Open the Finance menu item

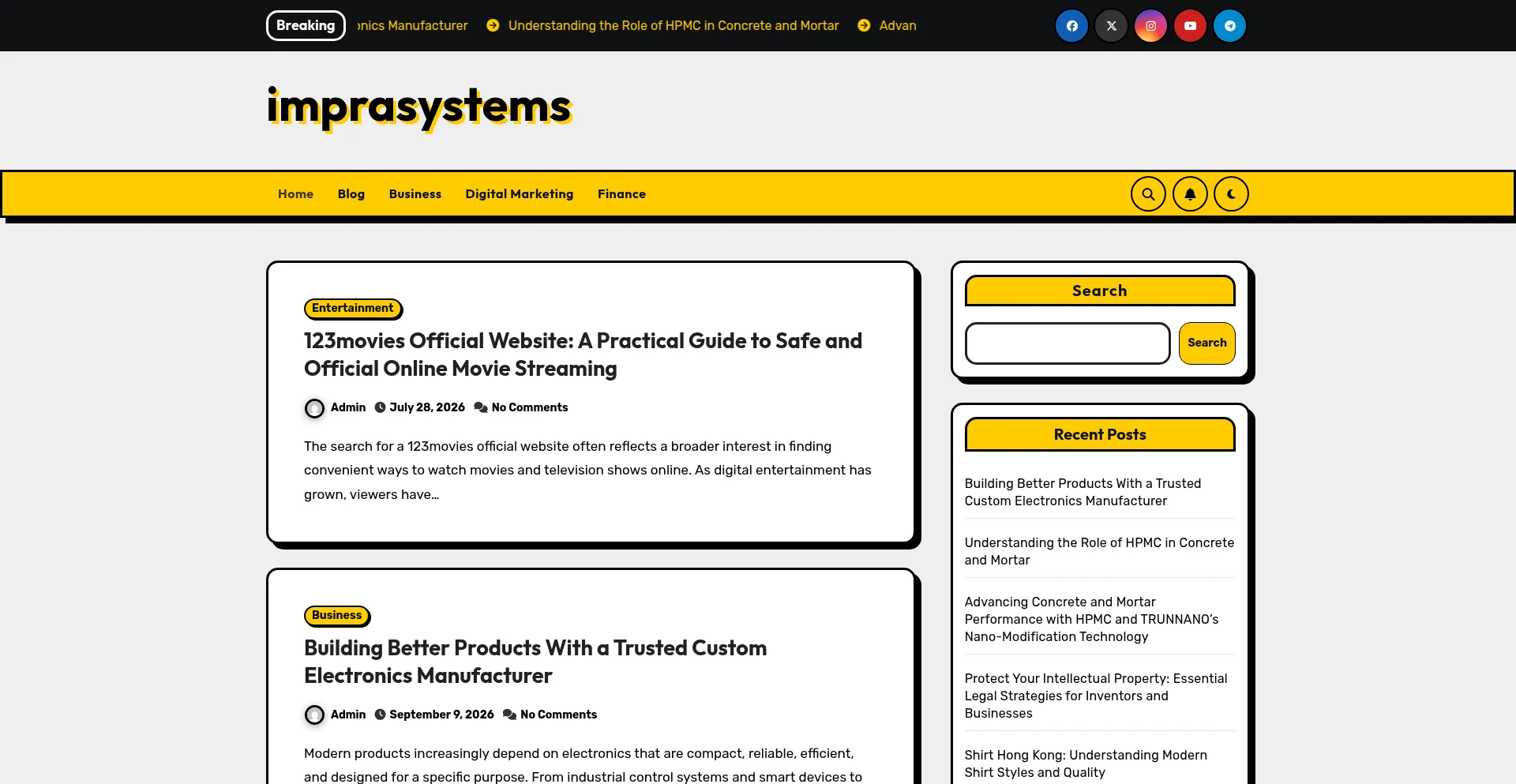(x=621, y=194)
